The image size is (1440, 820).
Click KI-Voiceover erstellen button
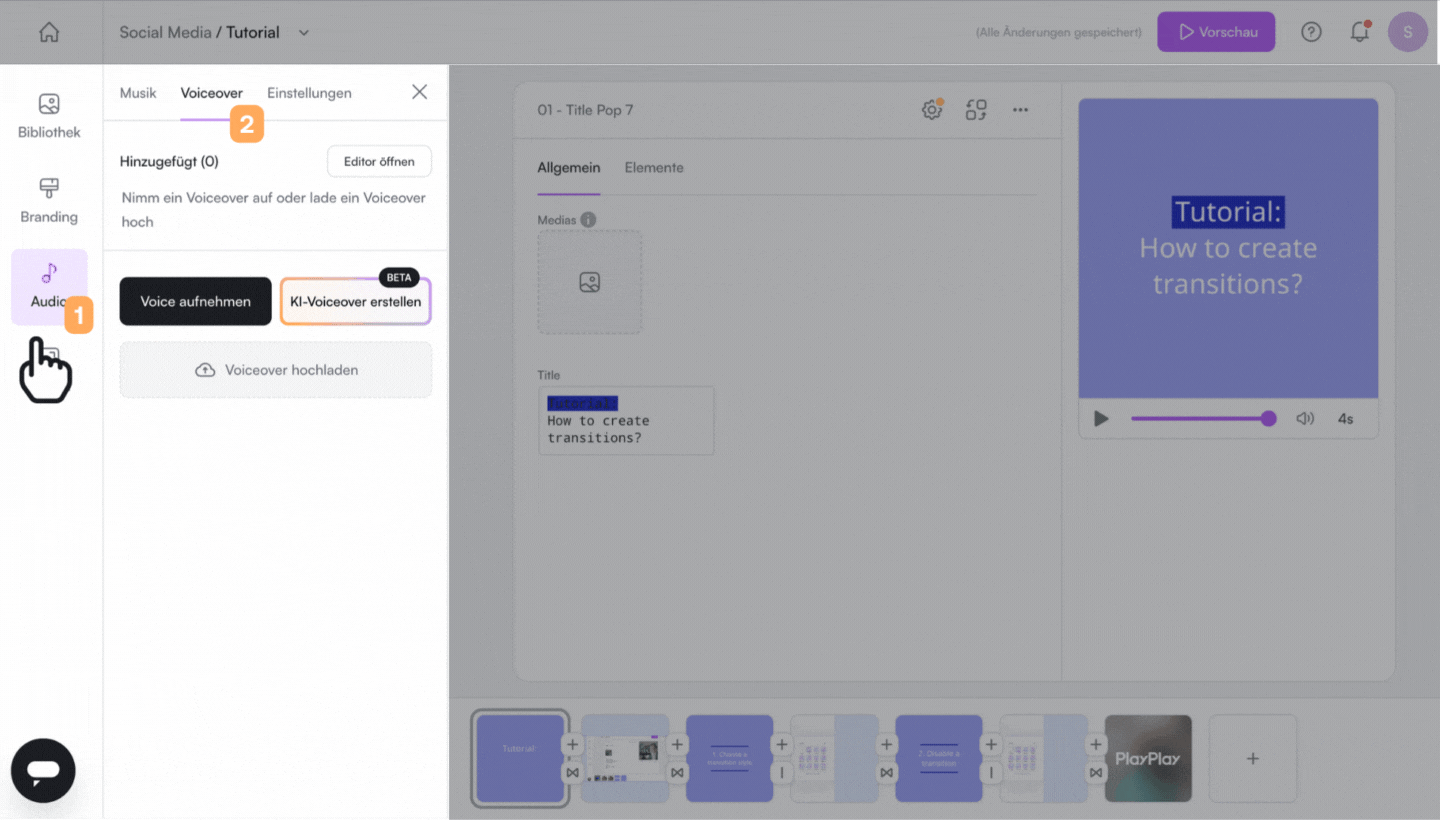coord(355,301)
